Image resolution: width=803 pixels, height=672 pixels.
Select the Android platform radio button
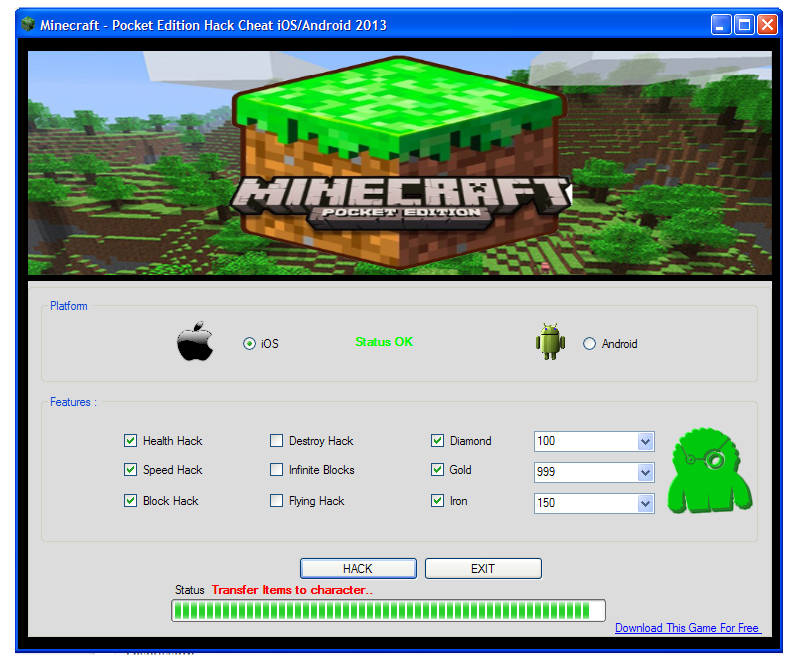589,344
